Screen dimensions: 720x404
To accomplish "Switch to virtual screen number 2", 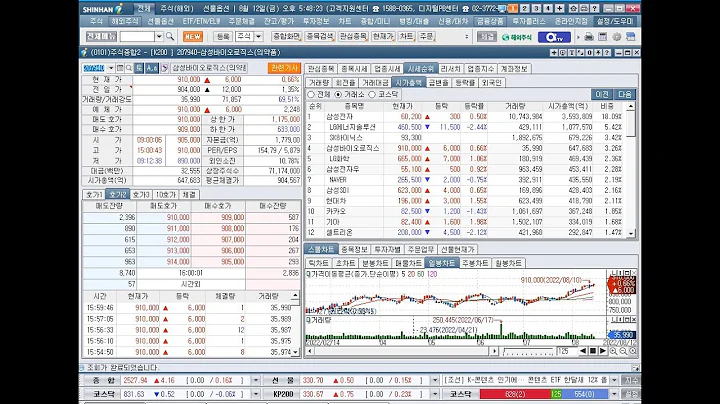I will point(524,8).
